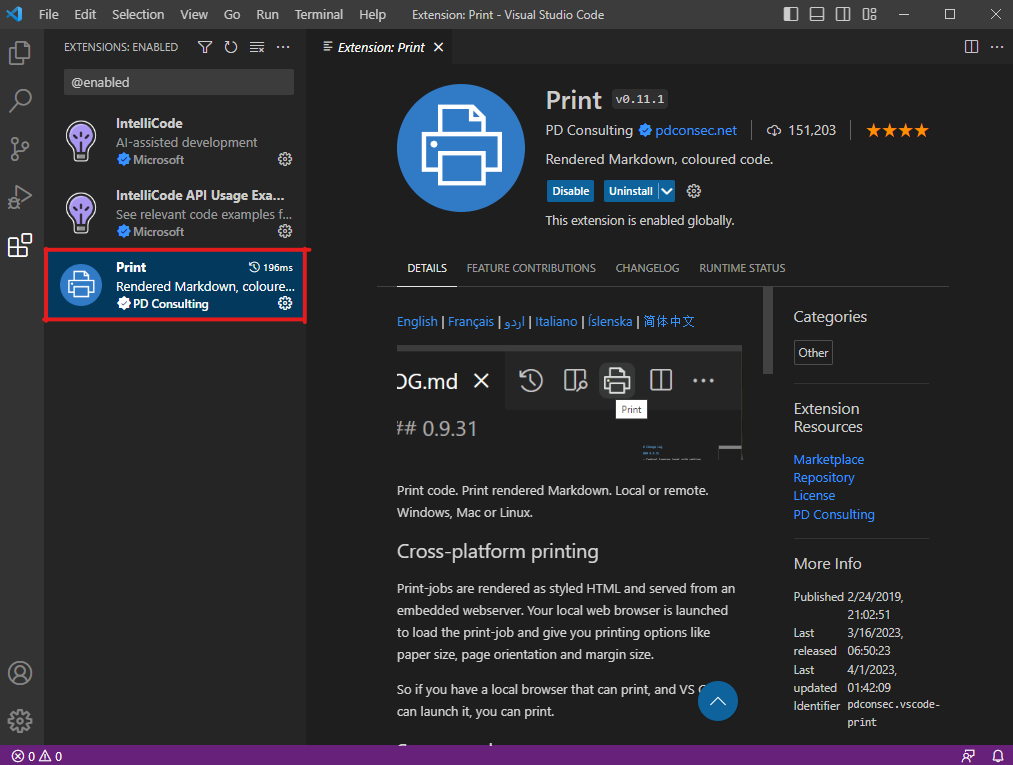Image resolution: width=1013 pixels, height=765 pixels.
Task: Uninstall the Print extension
Action: 630,191
